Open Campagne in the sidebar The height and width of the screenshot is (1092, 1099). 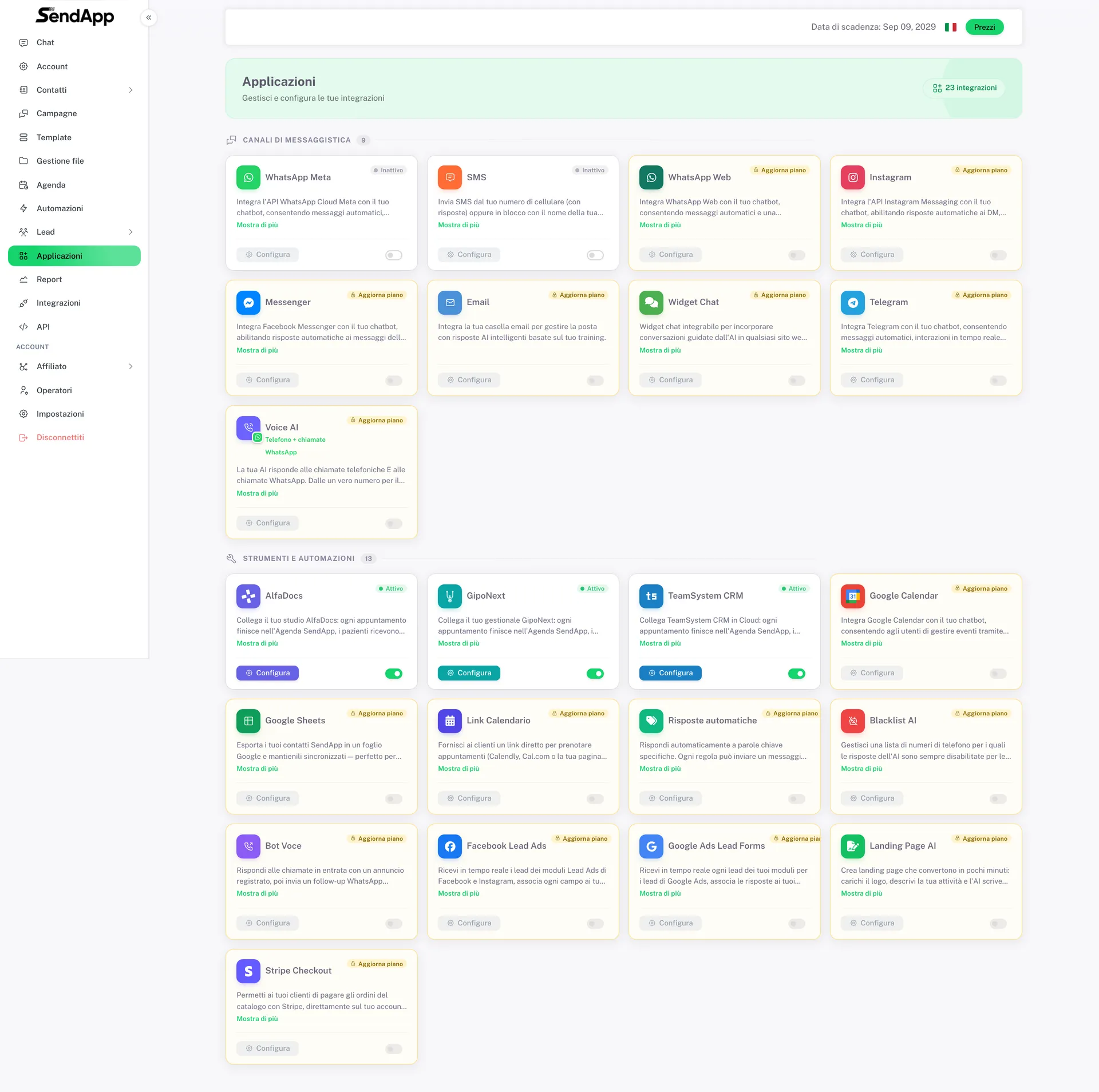pos(74,113)
